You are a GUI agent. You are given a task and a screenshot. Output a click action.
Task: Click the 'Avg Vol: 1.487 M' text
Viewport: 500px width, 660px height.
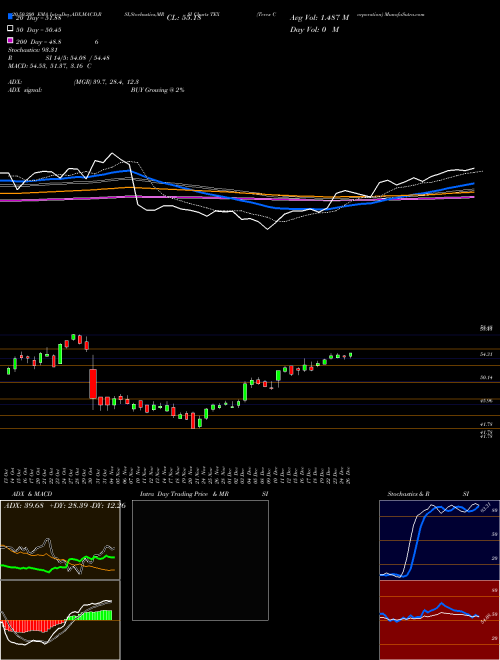tap(319, 18)
